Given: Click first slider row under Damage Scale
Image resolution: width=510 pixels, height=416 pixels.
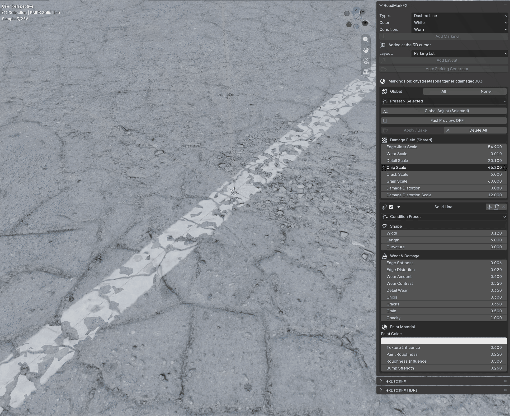Looking at the screenshot, I should click(444, 147).
